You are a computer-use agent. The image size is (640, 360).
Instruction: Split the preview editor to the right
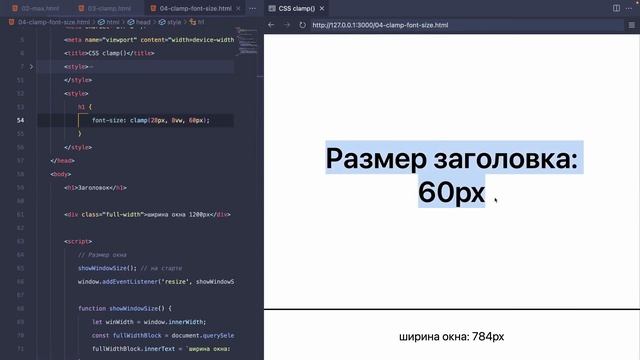(x=616, y=8)
